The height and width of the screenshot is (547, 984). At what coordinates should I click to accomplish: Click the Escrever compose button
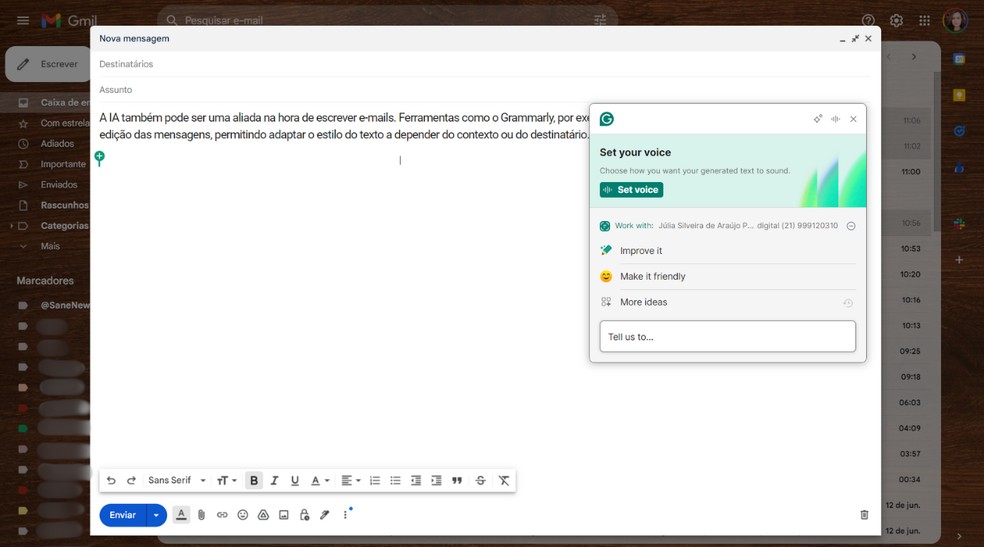tap(49, 64)
